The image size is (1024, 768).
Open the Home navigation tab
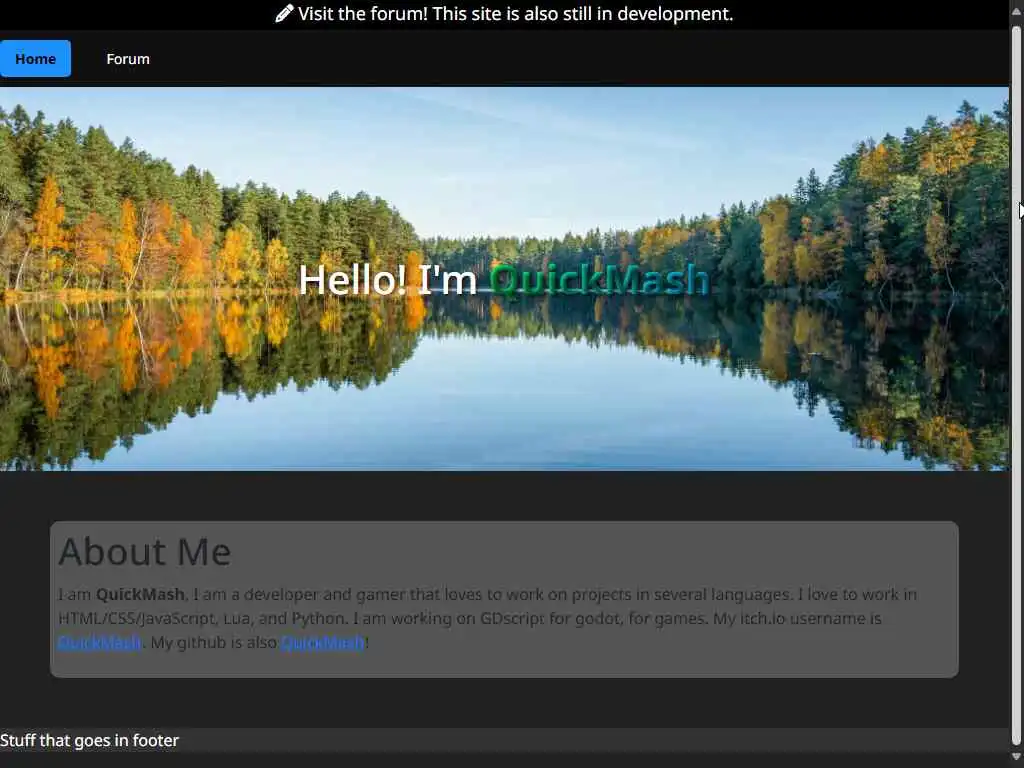pyautogui.click(x=35, y=59)
